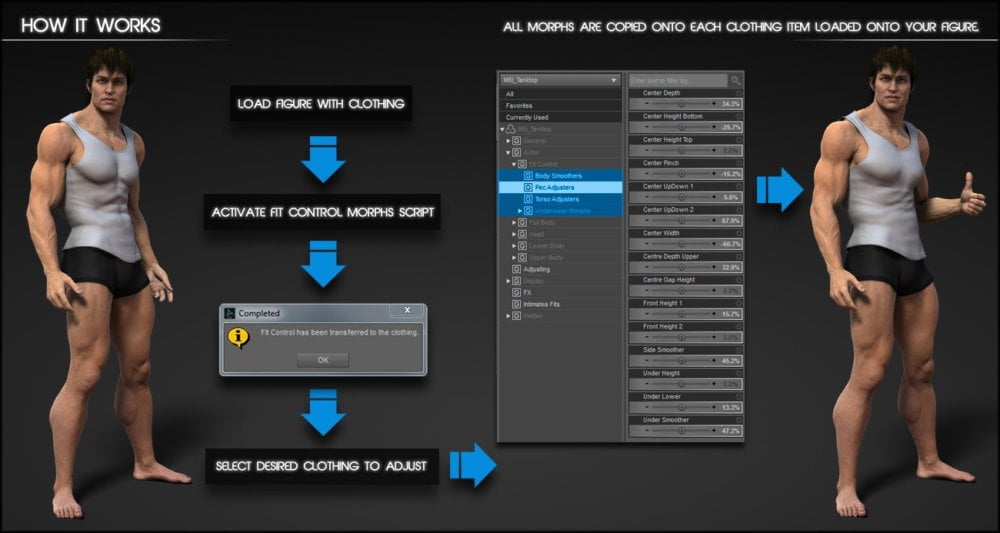Click the group icon beside General
This screenshot has height=533, width=1000.
coord(517,140)
